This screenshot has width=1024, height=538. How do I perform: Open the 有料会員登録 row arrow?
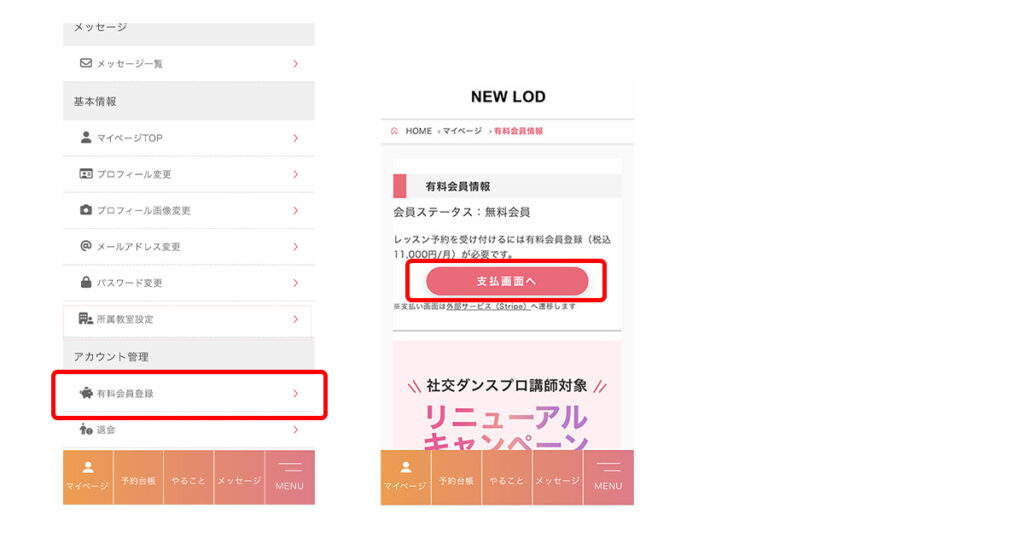pos(295,393)
